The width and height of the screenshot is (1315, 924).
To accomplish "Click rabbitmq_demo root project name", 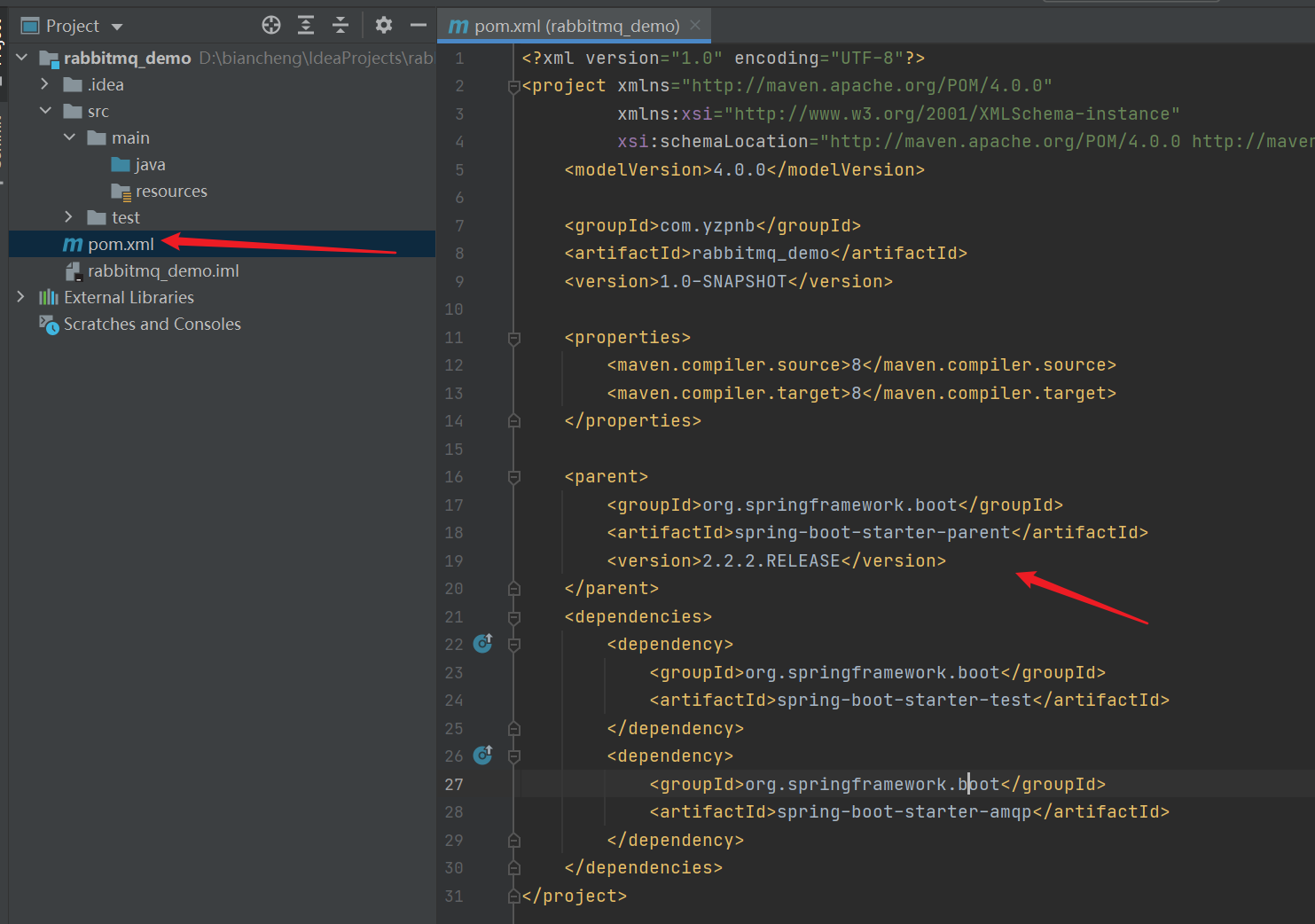I will pyautogui.click(x=128, y=58).
